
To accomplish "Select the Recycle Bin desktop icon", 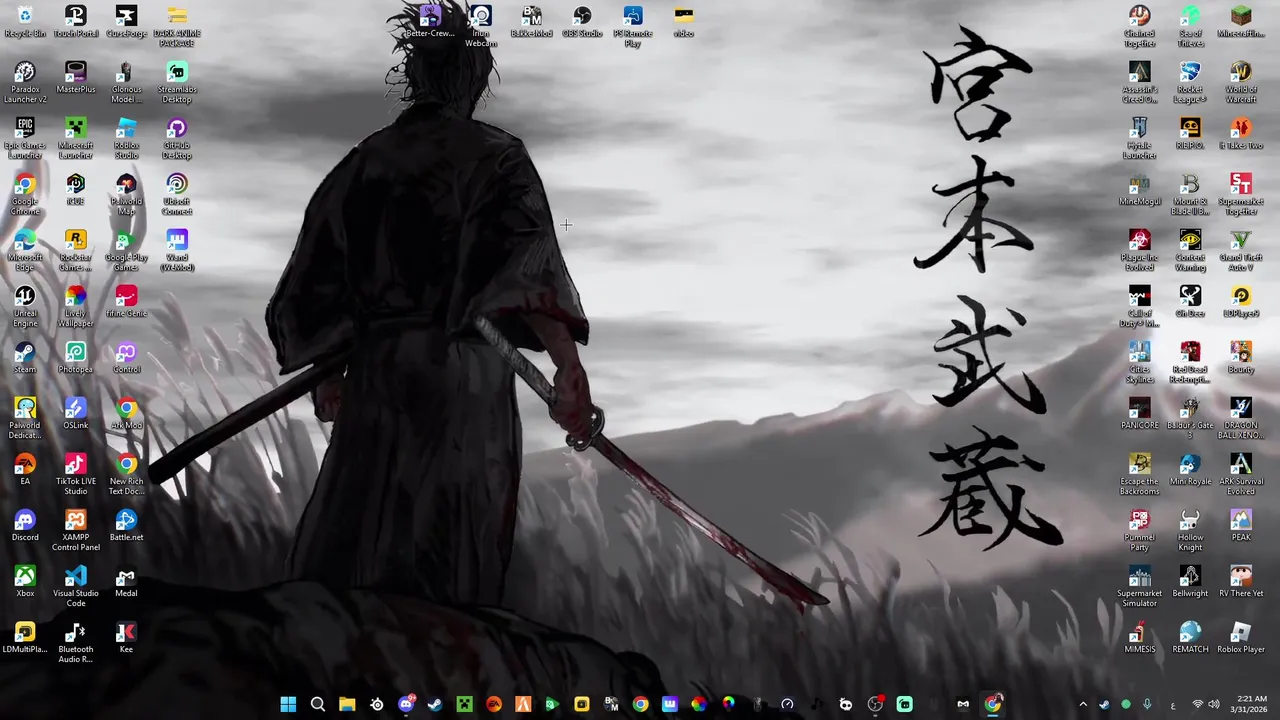I will [x=25, y=21].
